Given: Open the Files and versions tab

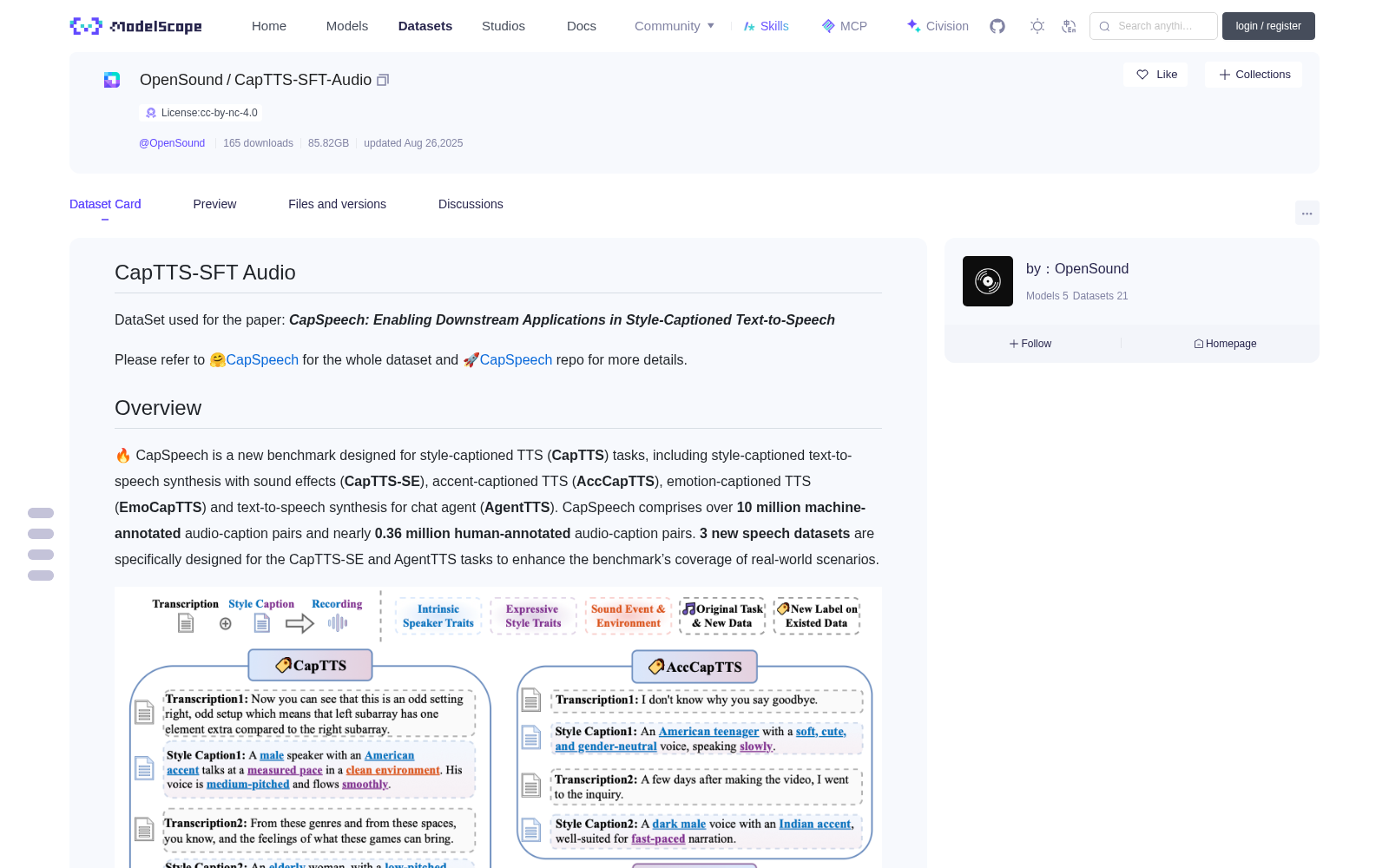Looking at the screenshot, I should (338, 204).
